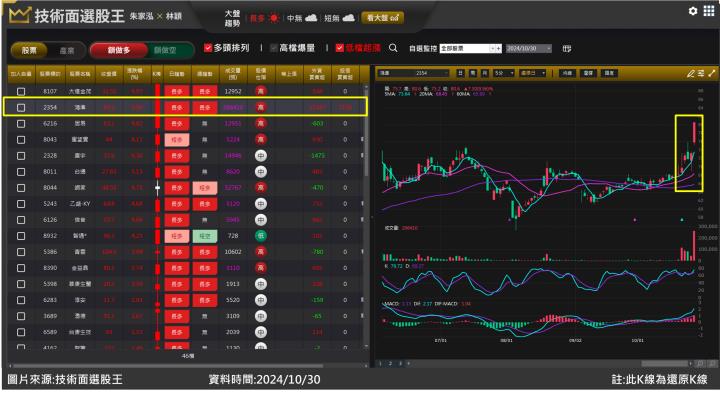Click the 長多 sun trend icon
Screen dimensions: 720x393
coord(274,18)
